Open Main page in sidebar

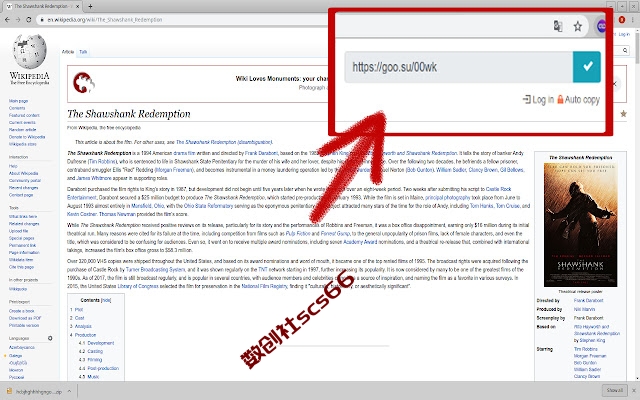click(18, 101)
